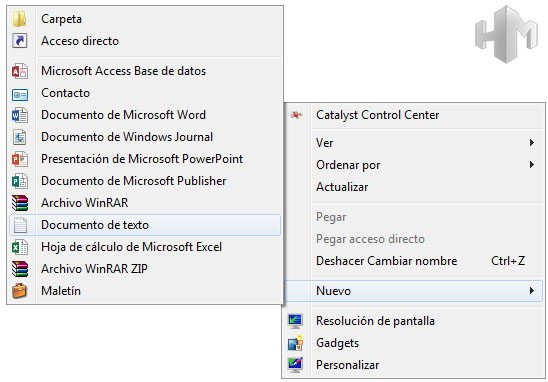Image resolution: width=548 pixels, height=382 pixels.
Task: Click the PowerPoint presentation icon
Action: 20,159
